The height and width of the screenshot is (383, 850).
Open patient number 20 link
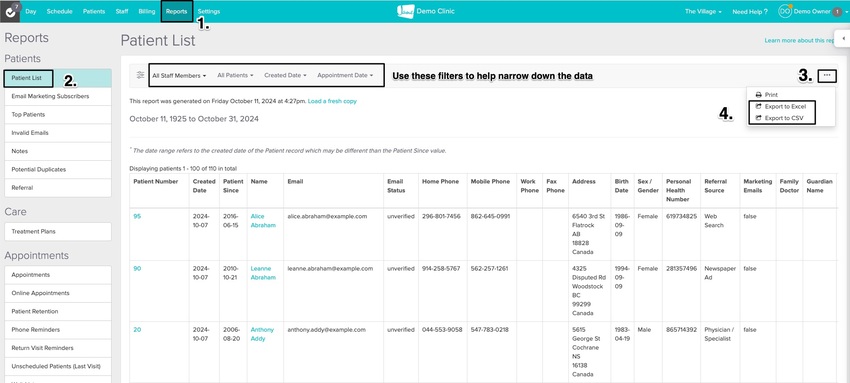point(137,329)
